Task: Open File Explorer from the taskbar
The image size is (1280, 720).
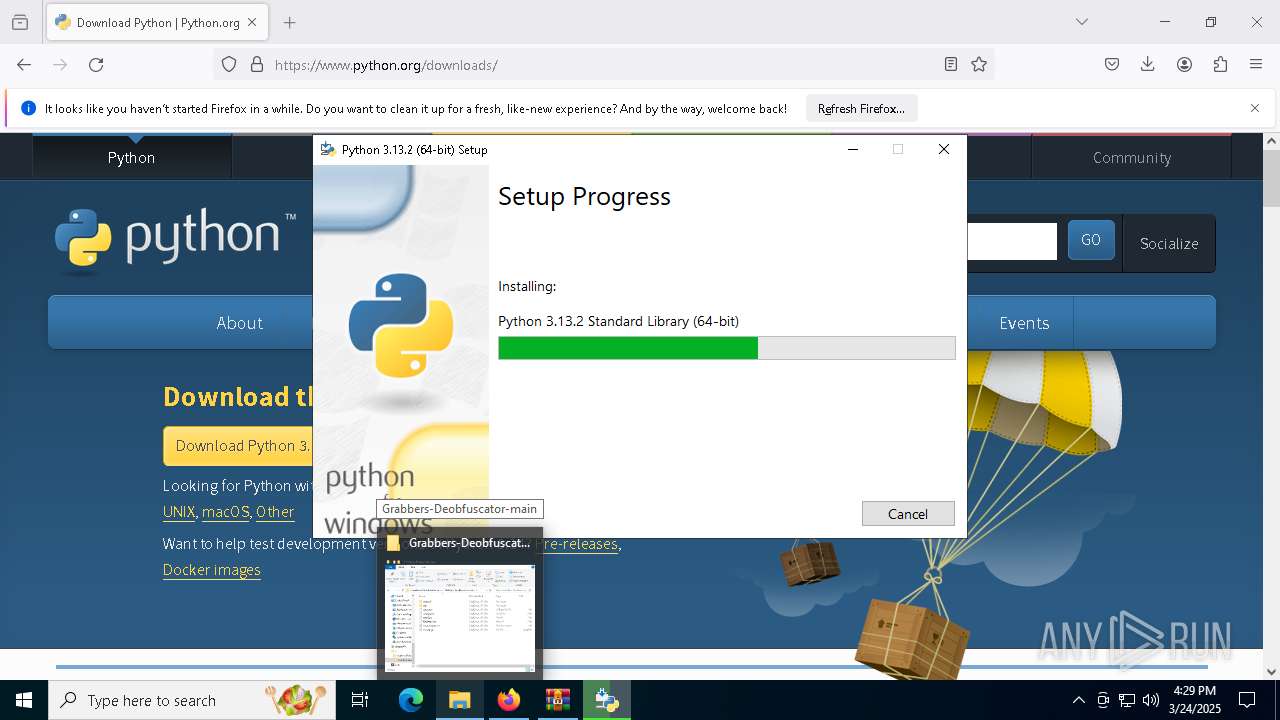Action: coord(459,700)
